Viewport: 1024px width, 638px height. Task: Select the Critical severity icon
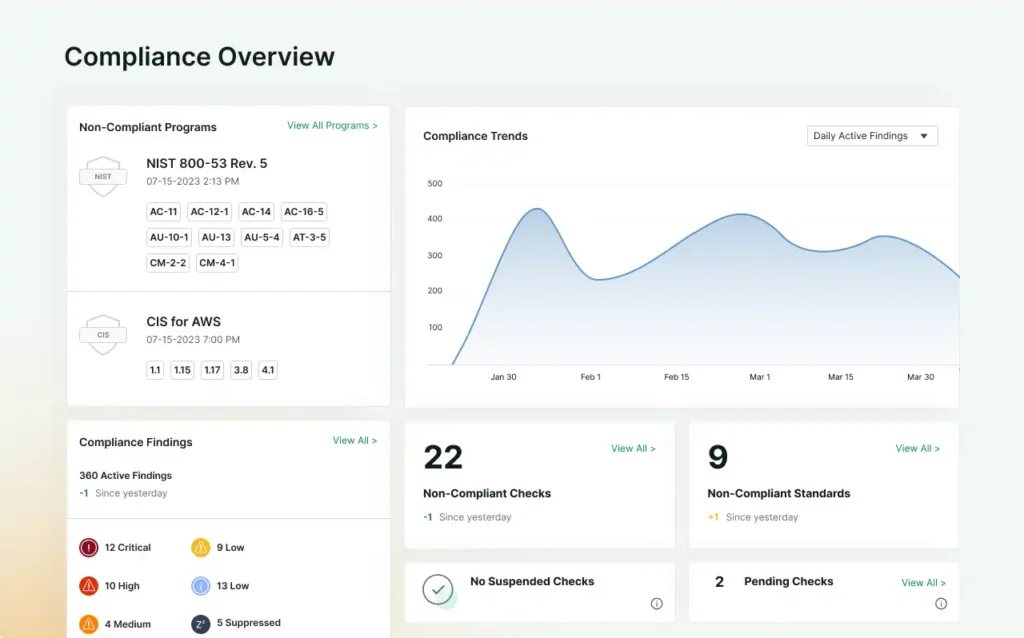pos(88,547)
